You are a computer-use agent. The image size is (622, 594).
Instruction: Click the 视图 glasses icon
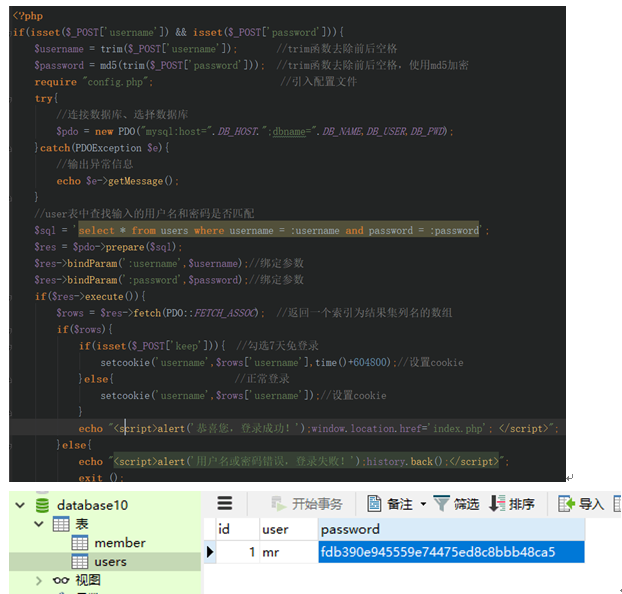pyautogui.click(x=61, y=581)
